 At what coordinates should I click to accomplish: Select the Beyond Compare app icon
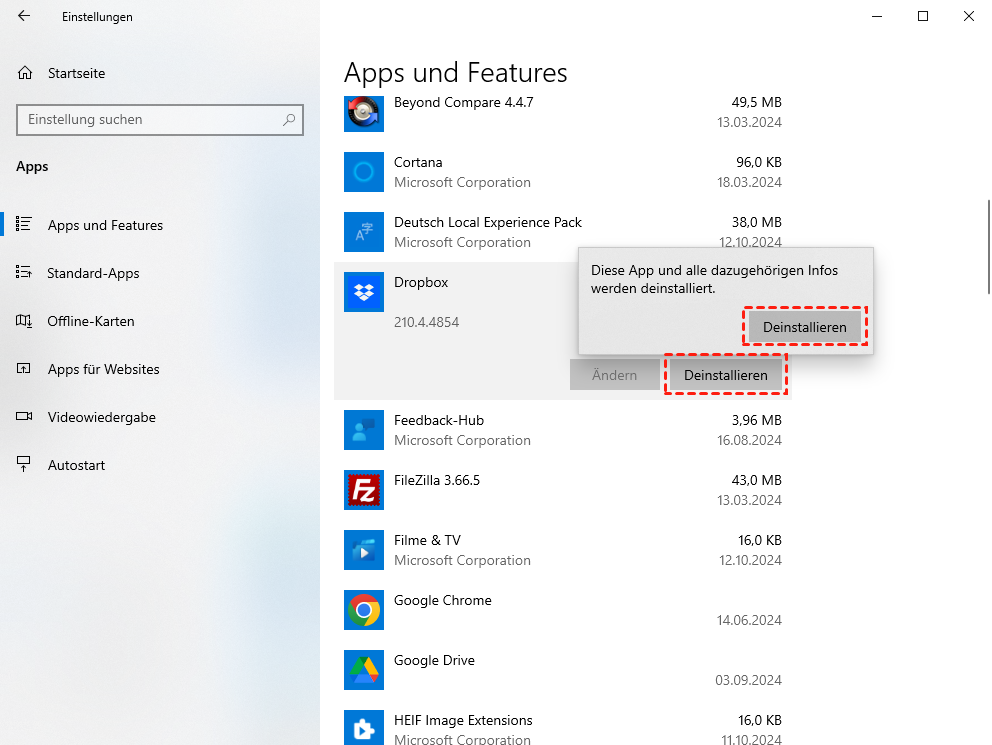click(364, 113)
